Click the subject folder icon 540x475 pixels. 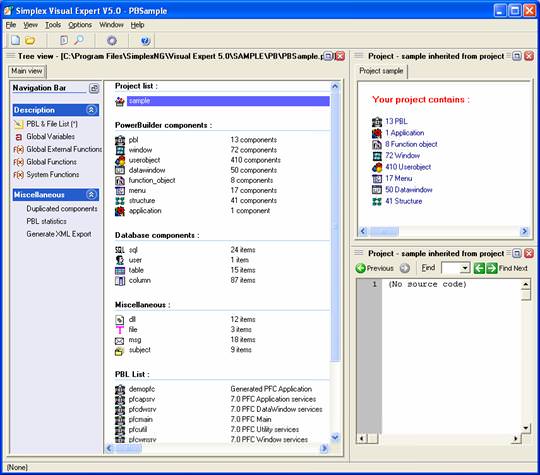point(120,351)
